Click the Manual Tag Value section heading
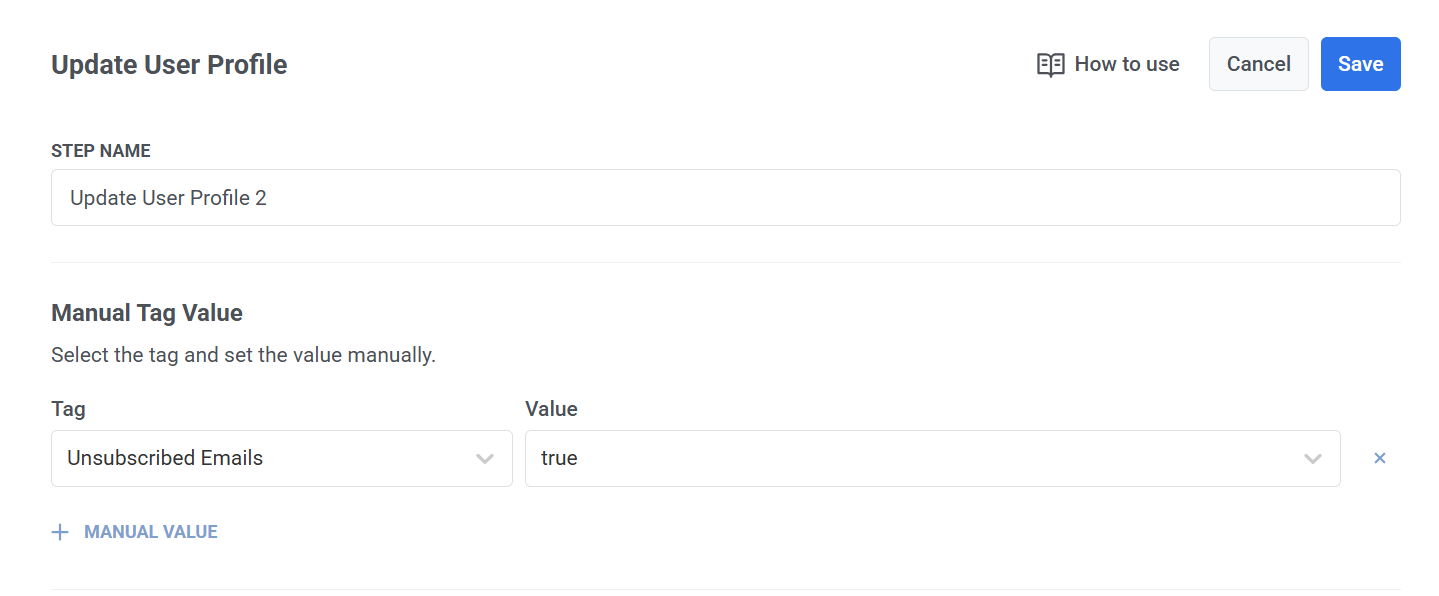Image resolution: width=1439 pixels, height=596 pixels. [147, 313]
